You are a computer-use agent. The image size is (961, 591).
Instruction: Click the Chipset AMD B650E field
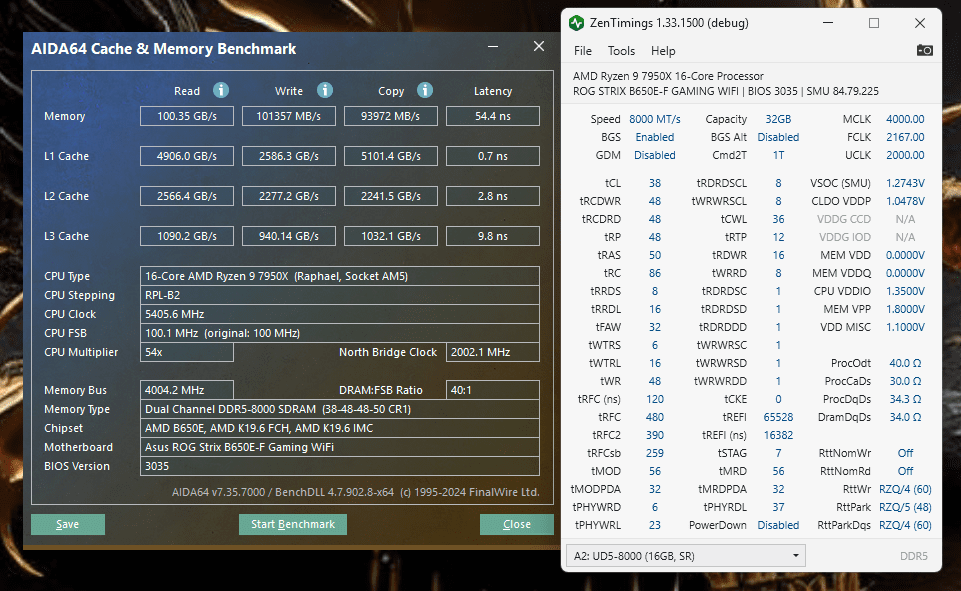[340, 428]
